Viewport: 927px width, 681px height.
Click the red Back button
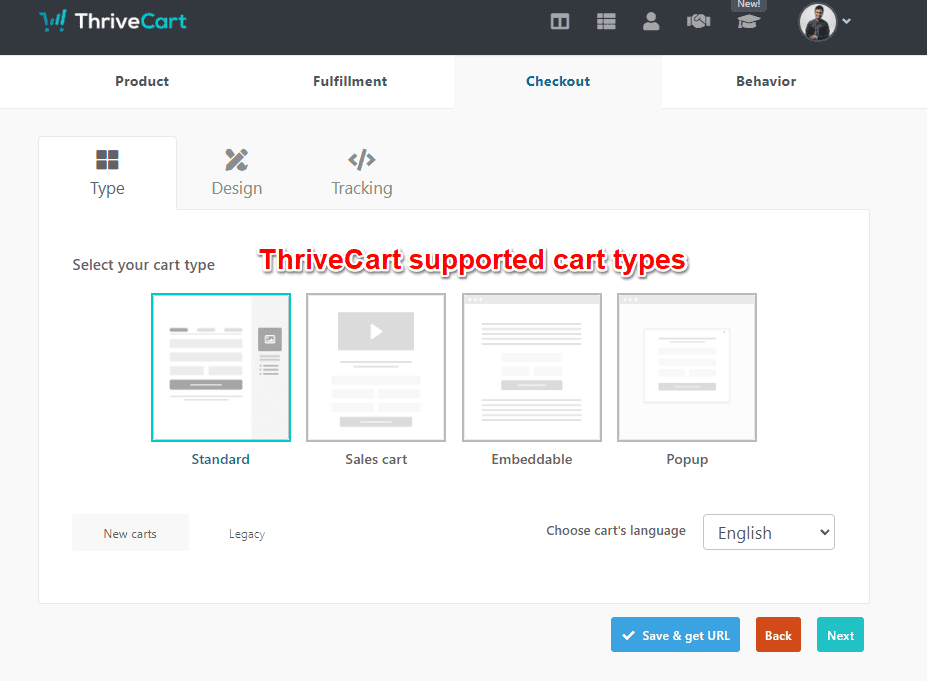tap(778, 635)
